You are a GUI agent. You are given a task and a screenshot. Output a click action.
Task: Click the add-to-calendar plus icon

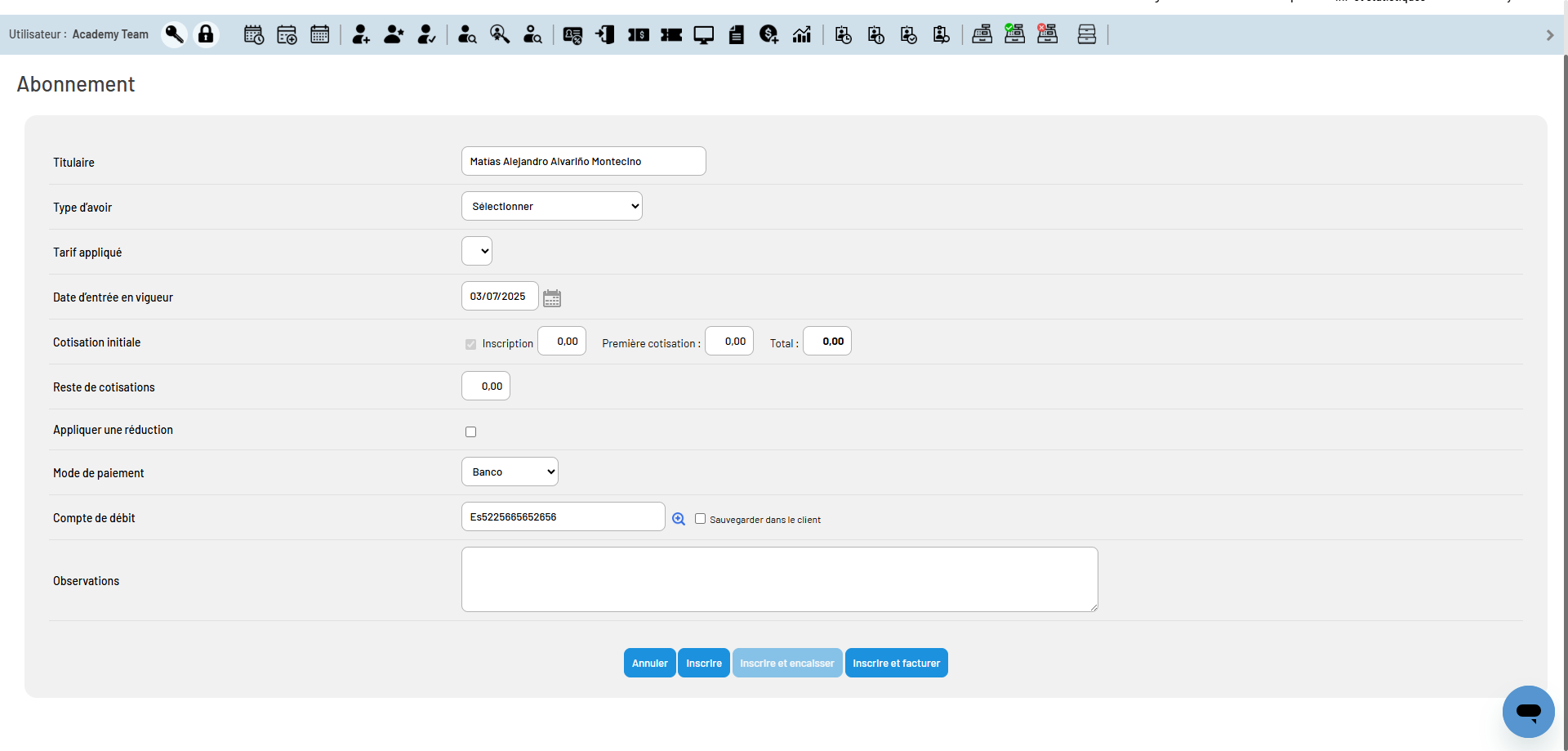[287, 34]
